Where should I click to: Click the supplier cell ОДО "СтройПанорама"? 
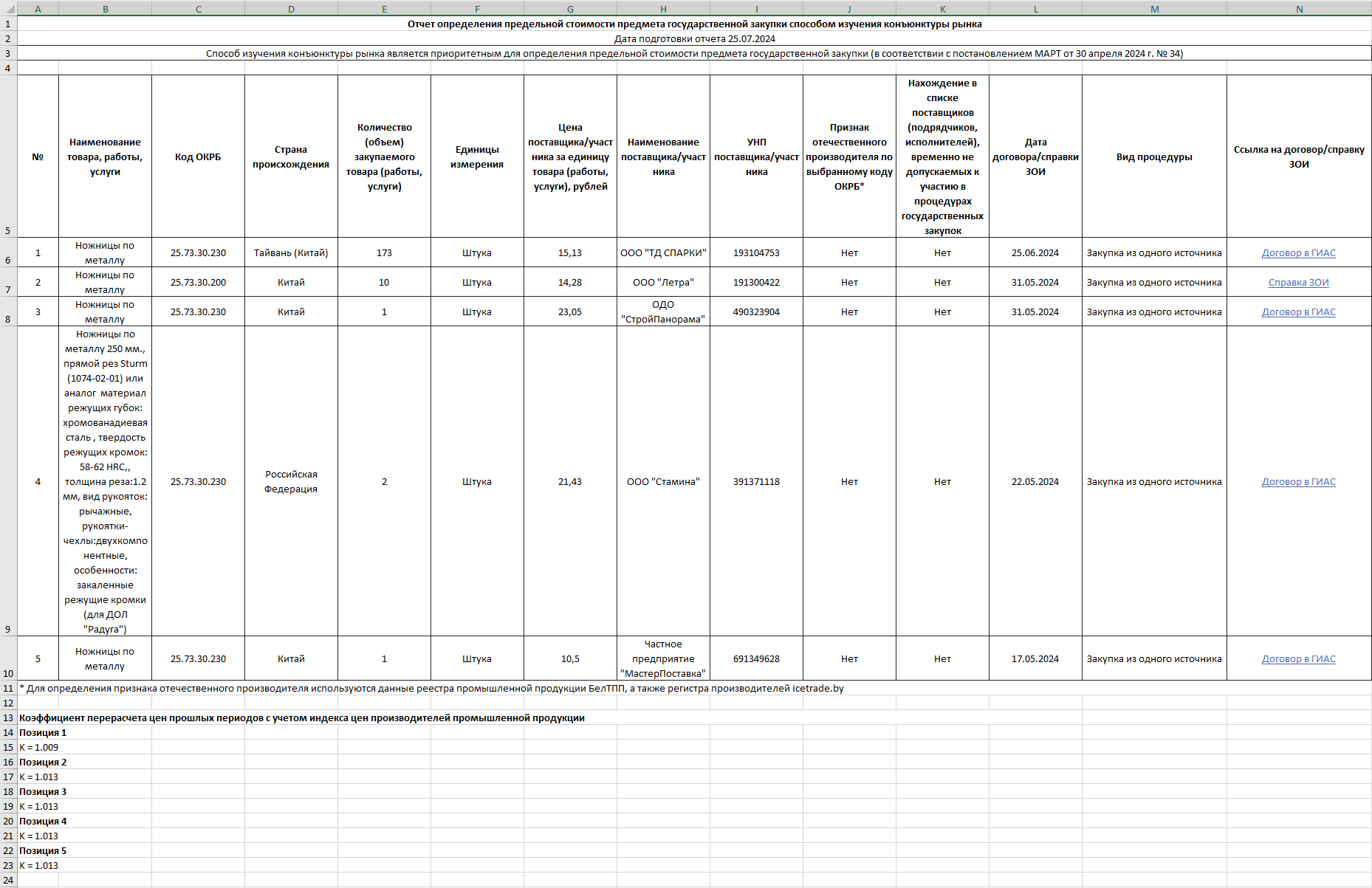[663, 312]
